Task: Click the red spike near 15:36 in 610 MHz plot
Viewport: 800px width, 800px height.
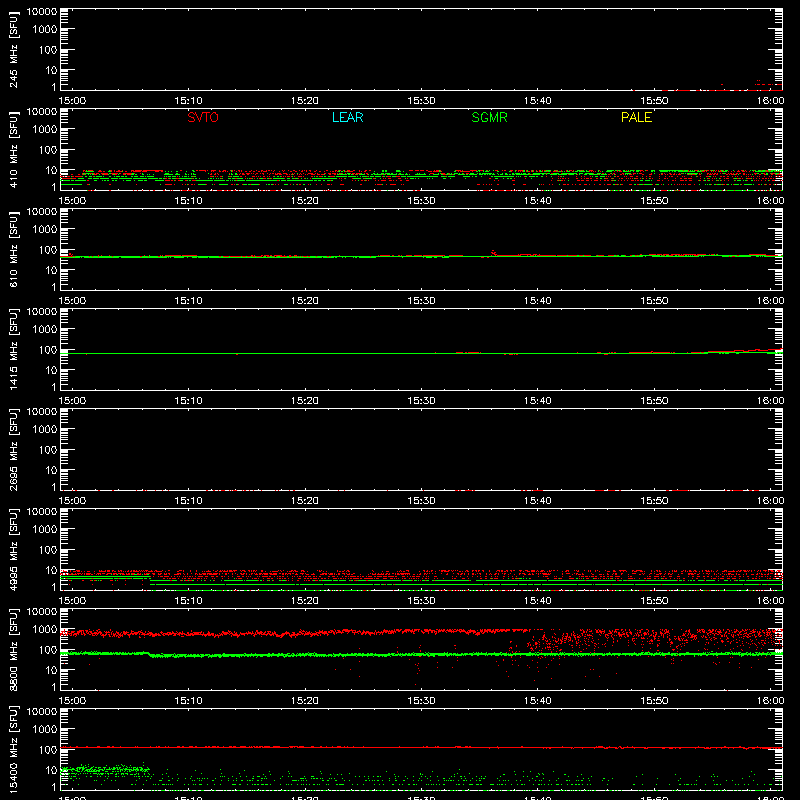Action: [x=493, y=253]
